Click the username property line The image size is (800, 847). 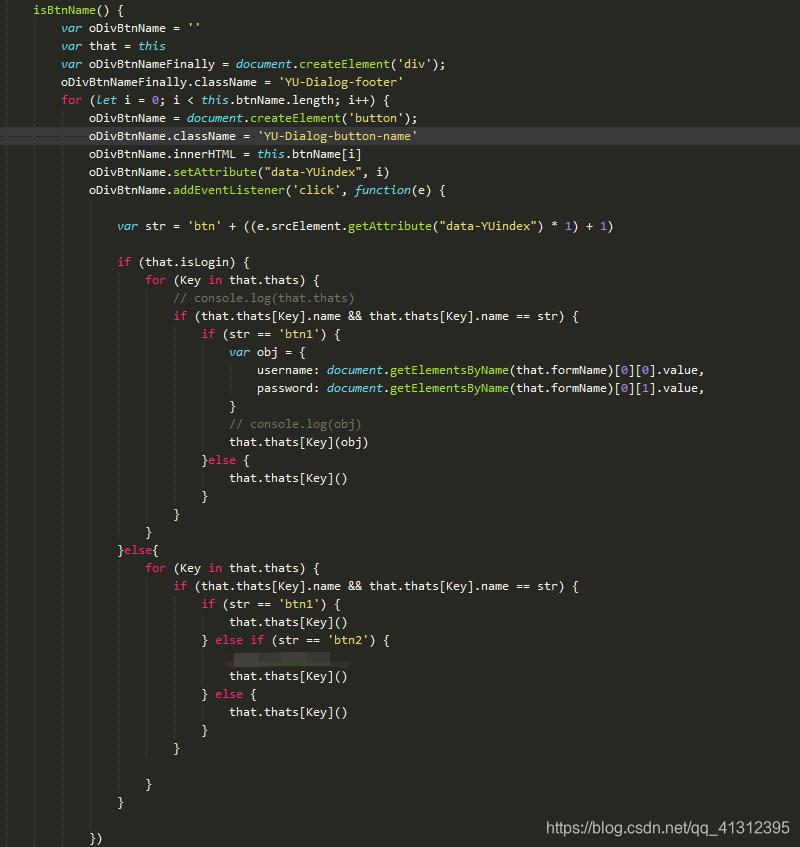[481, 370]
